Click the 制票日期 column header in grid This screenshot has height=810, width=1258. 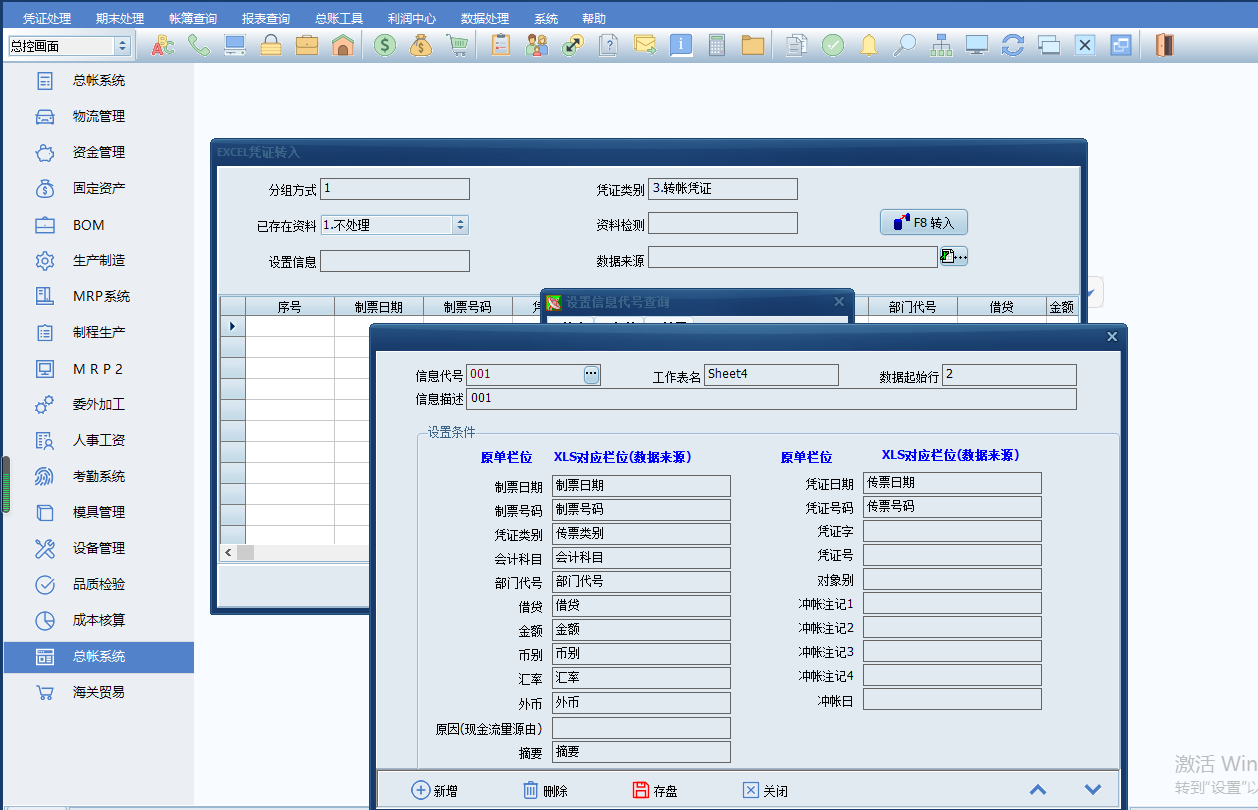click(x=379, y=307)
